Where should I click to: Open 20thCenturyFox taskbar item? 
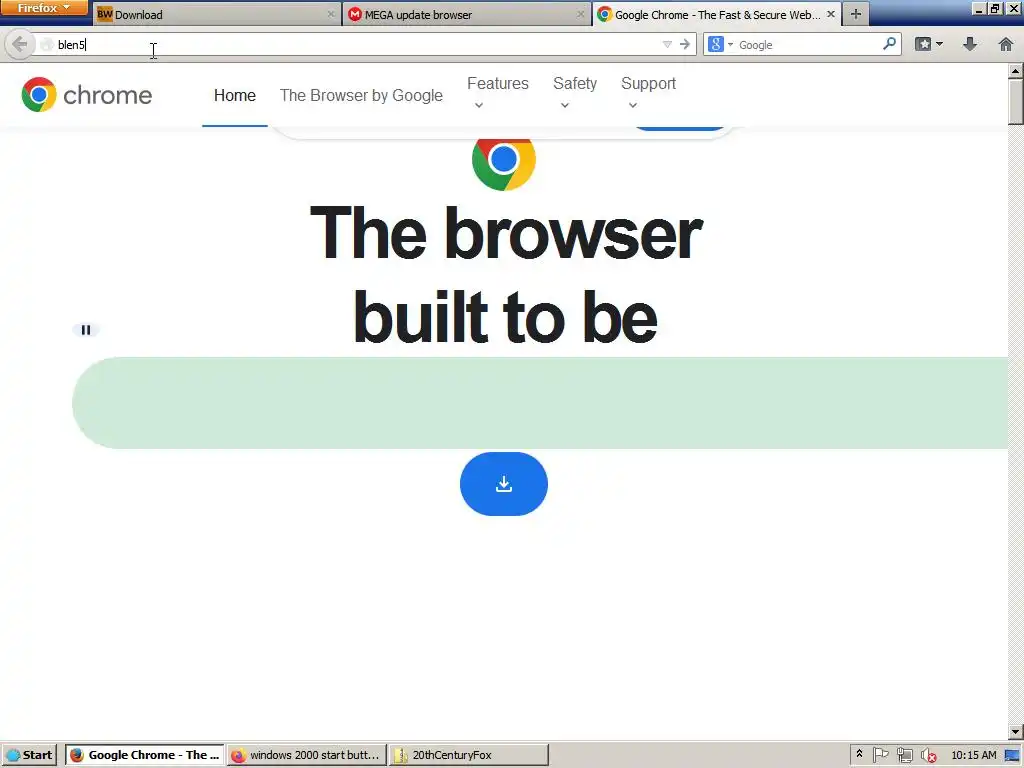(468, 755)
